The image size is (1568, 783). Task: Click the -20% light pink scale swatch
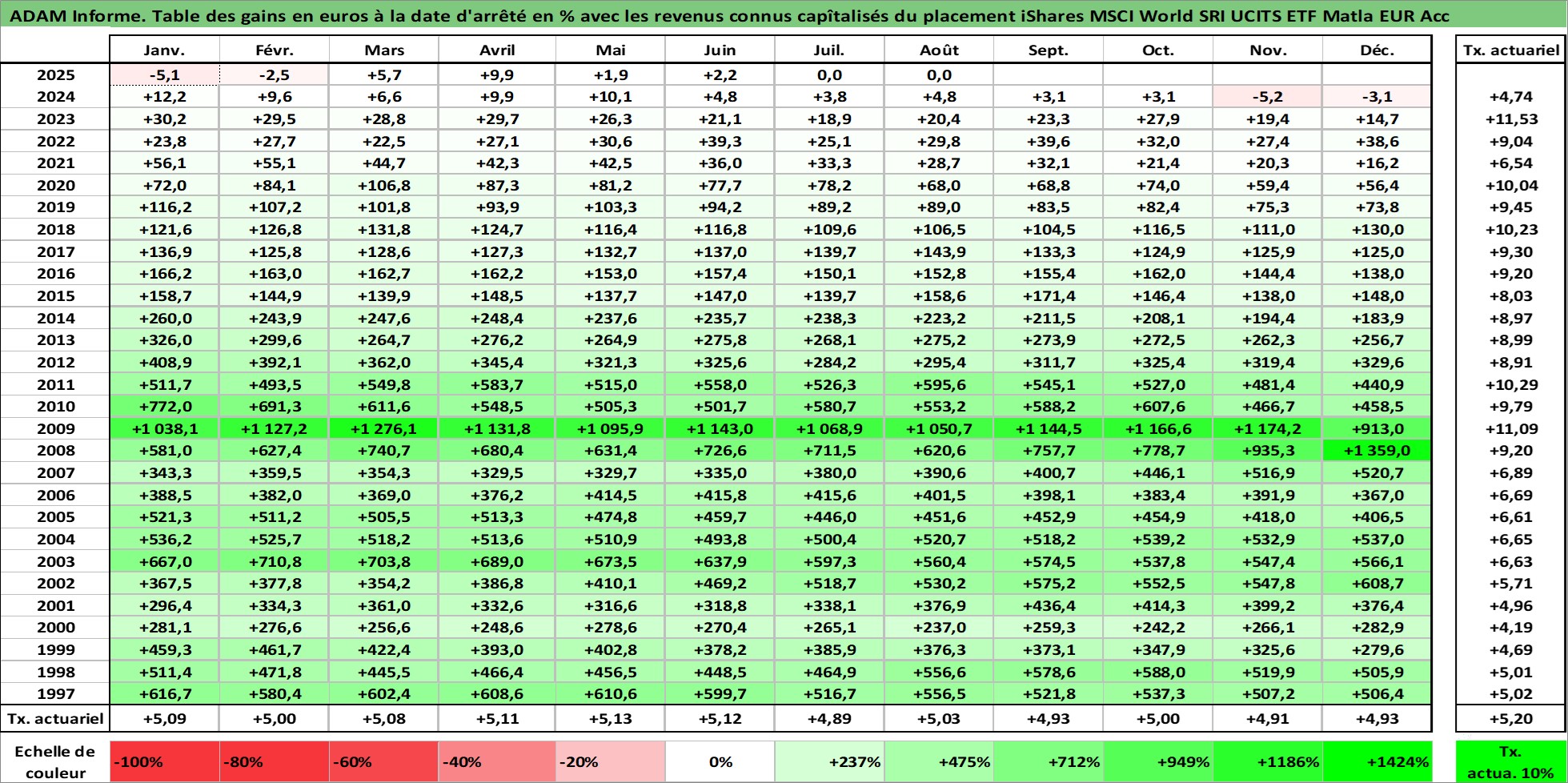coord(611,762)
